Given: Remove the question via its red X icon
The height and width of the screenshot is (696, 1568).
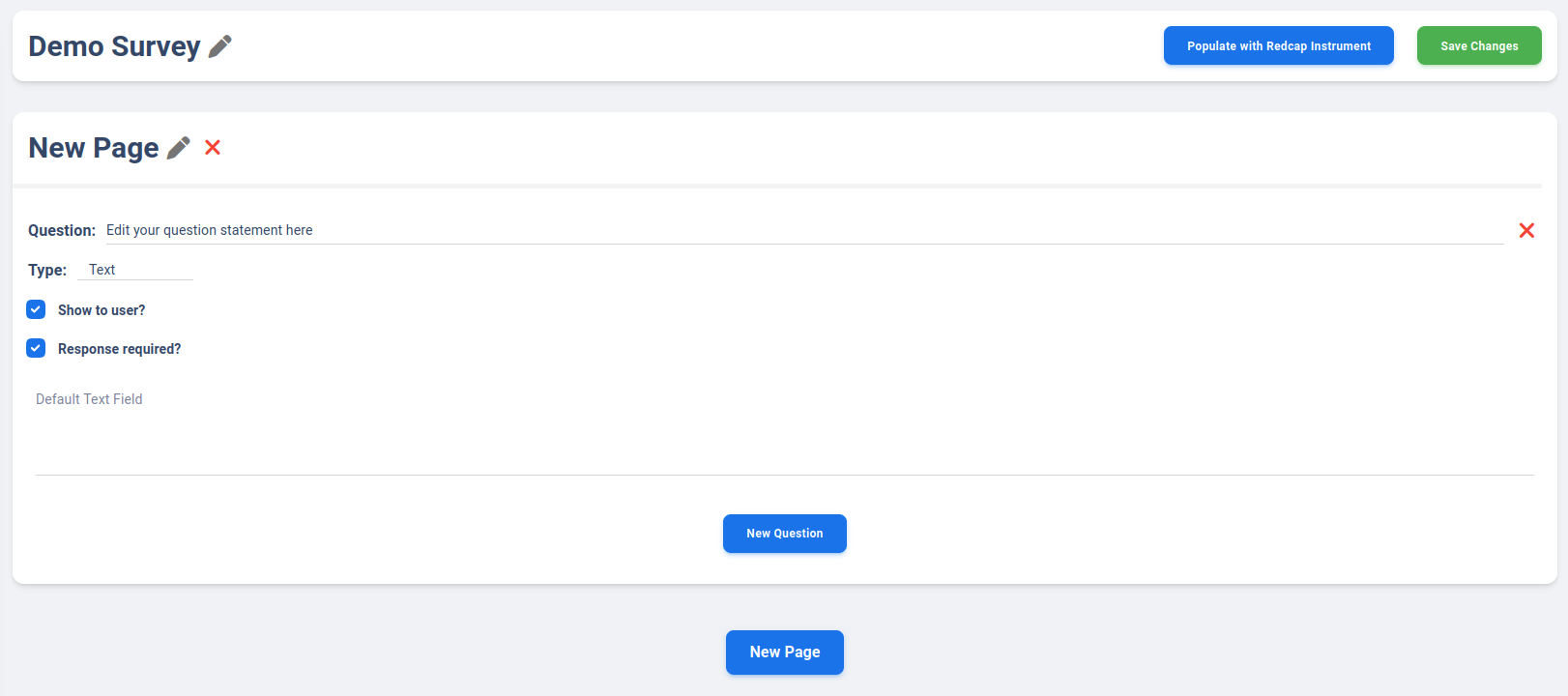Looking at the screenshot, I should tap(1526, 230).
